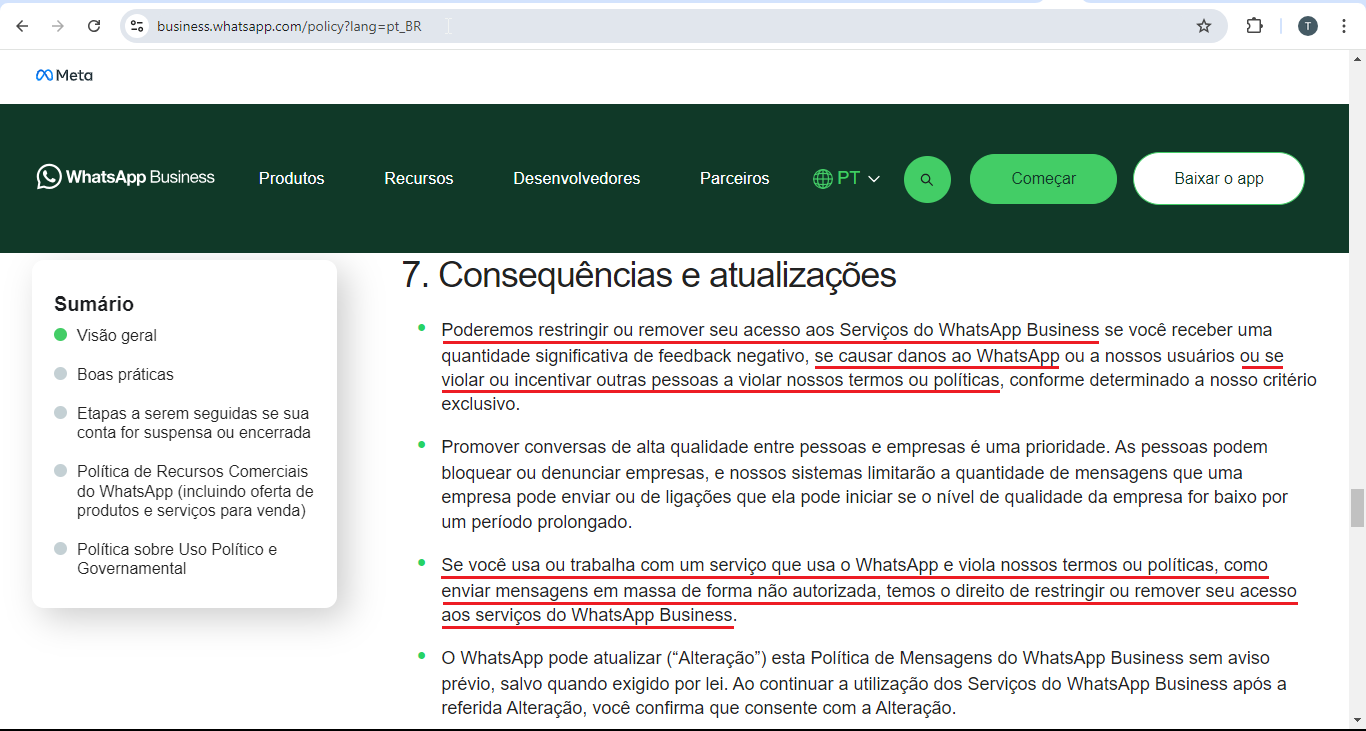Image resolution: width=1366 pixels, height=731 pixels.
Task: Open Chrome's three-dot menu
Action: [1344, 26]
